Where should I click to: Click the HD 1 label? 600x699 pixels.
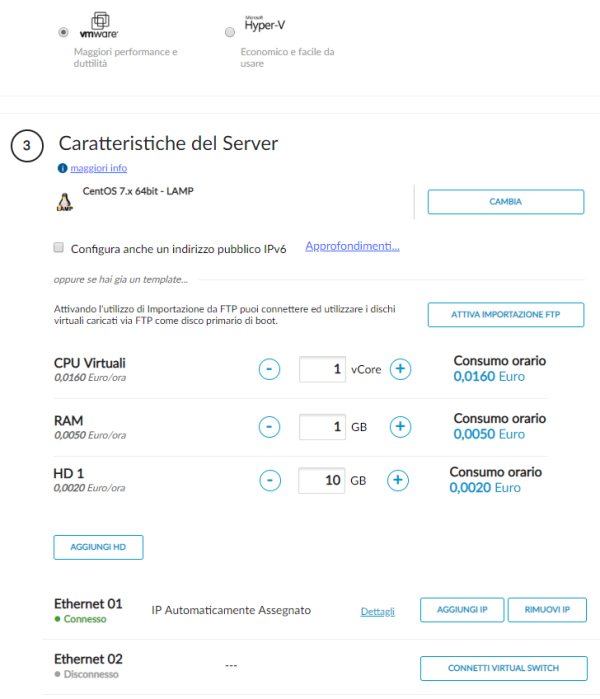69,473
